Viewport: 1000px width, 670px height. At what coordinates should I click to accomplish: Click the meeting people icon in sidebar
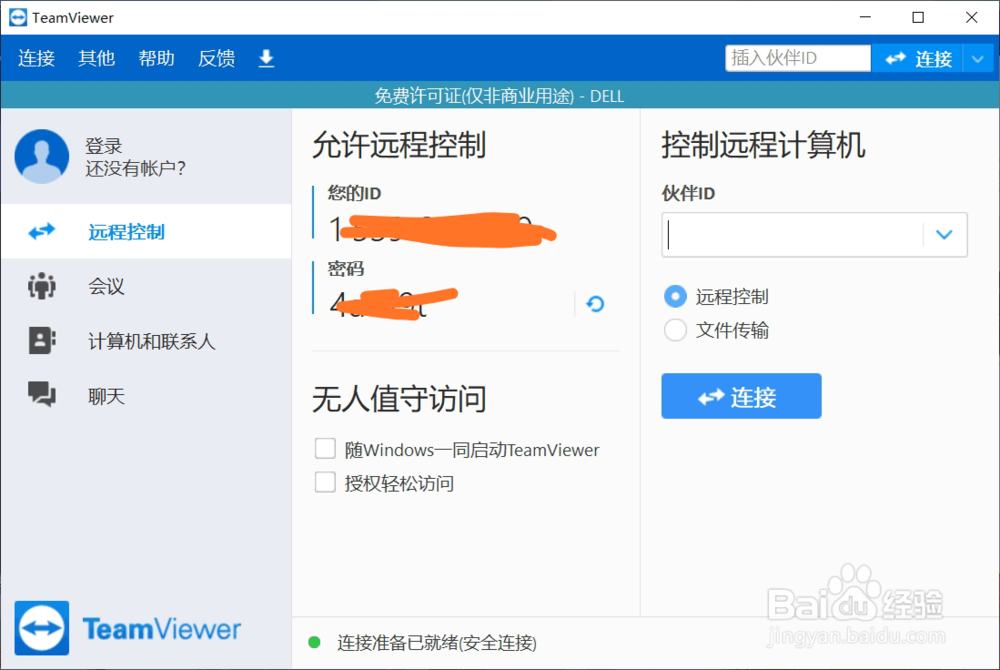(42, 286)
